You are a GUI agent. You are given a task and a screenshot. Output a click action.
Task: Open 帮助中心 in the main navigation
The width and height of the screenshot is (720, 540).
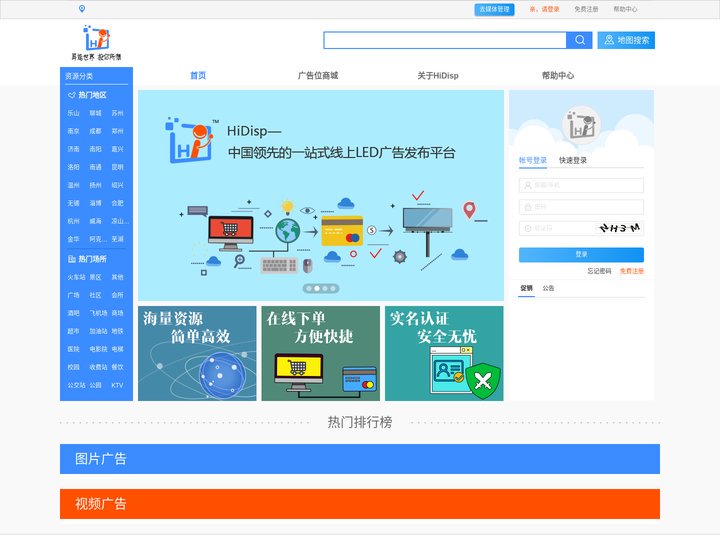[x=557, y=76]
